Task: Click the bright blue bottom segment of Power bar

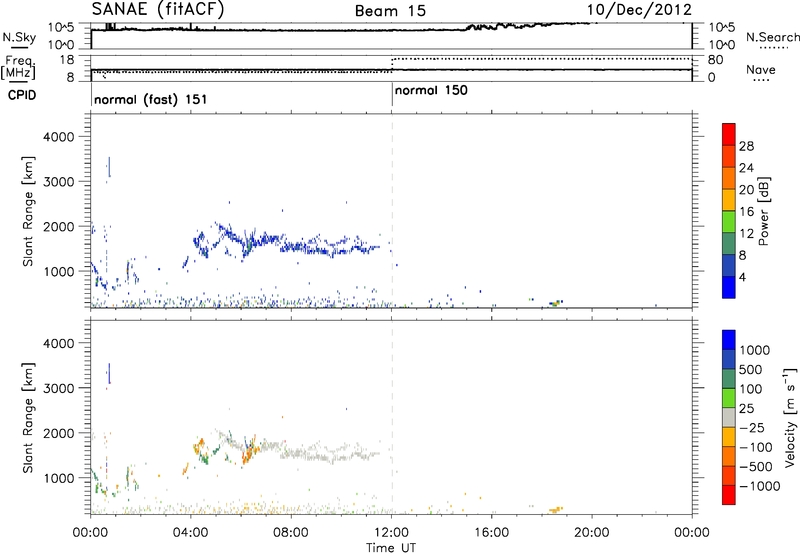Action: 729,287
